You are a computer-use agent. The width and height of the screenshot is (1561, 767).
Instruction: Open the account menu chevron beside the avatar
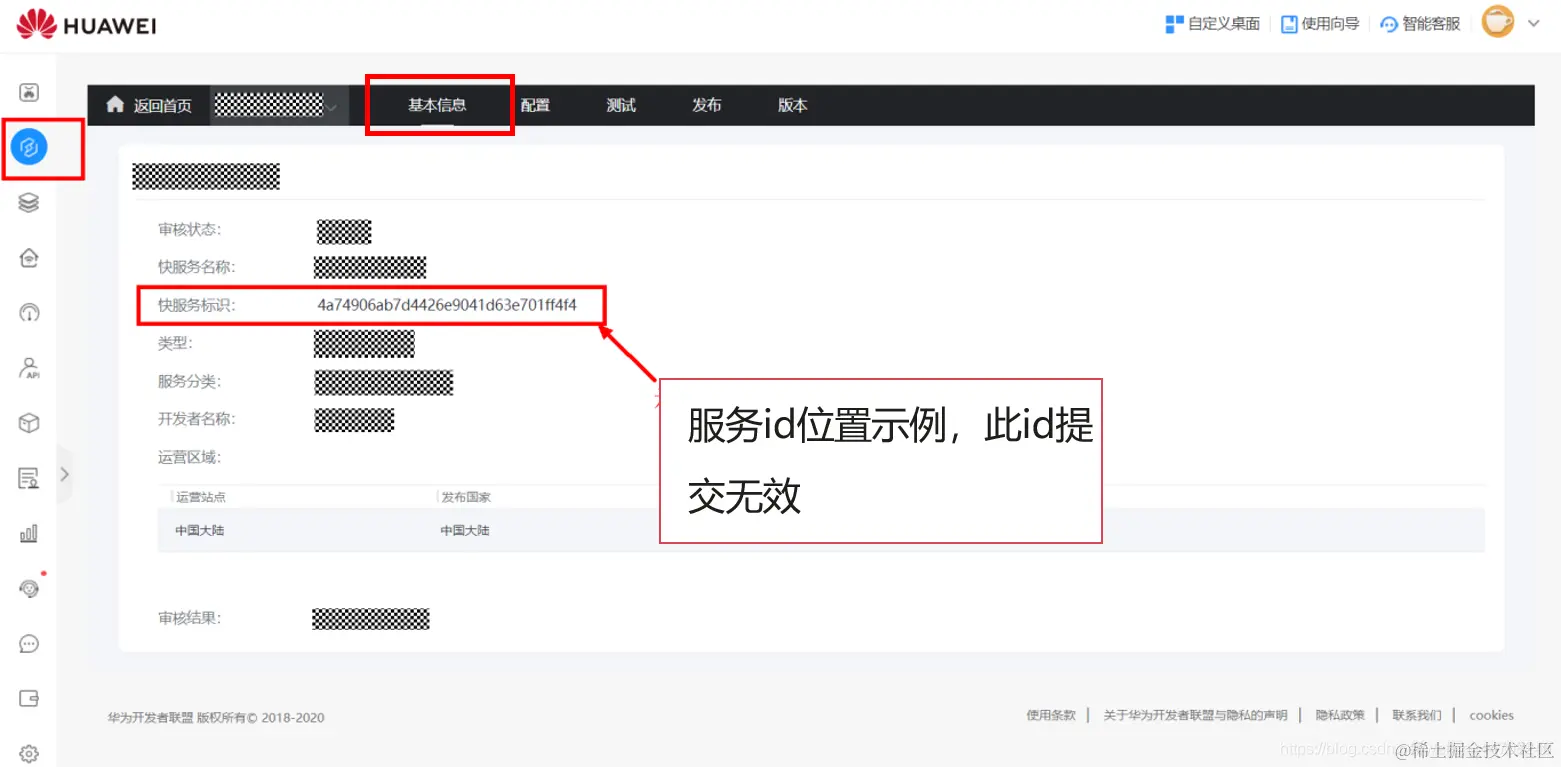point(1534,23)
